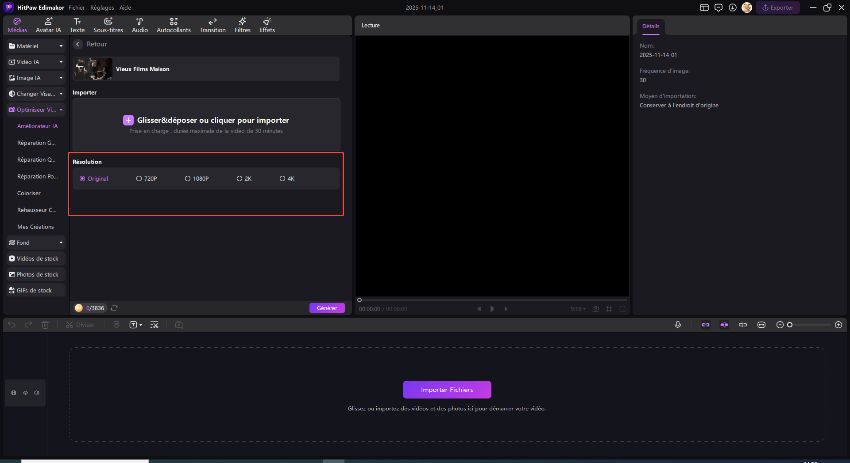
Task: Click the refresh credits icon
Action: click(114, 308)
